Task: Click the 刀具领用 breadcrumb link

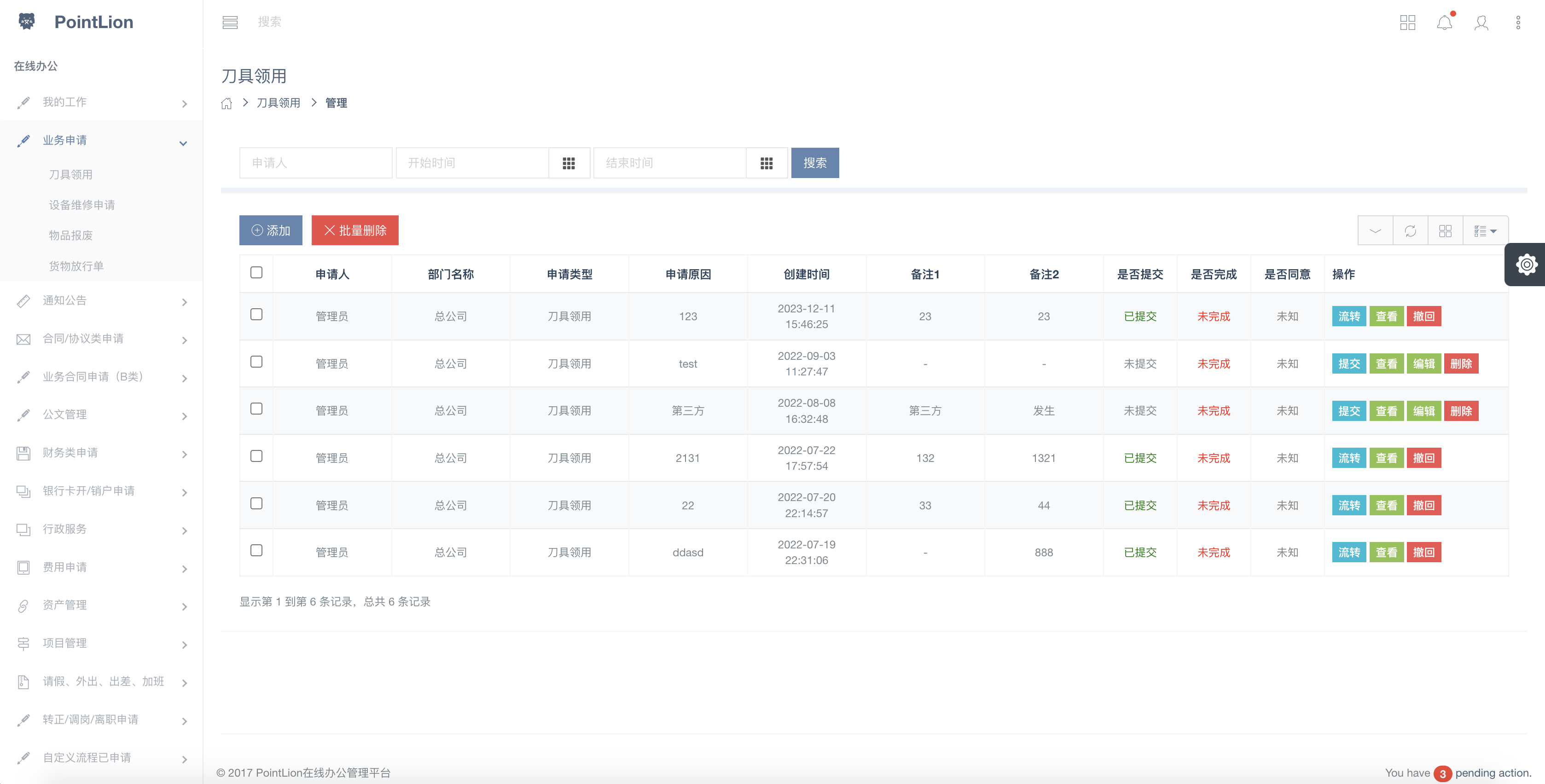Action: click(x=278, y=103)
